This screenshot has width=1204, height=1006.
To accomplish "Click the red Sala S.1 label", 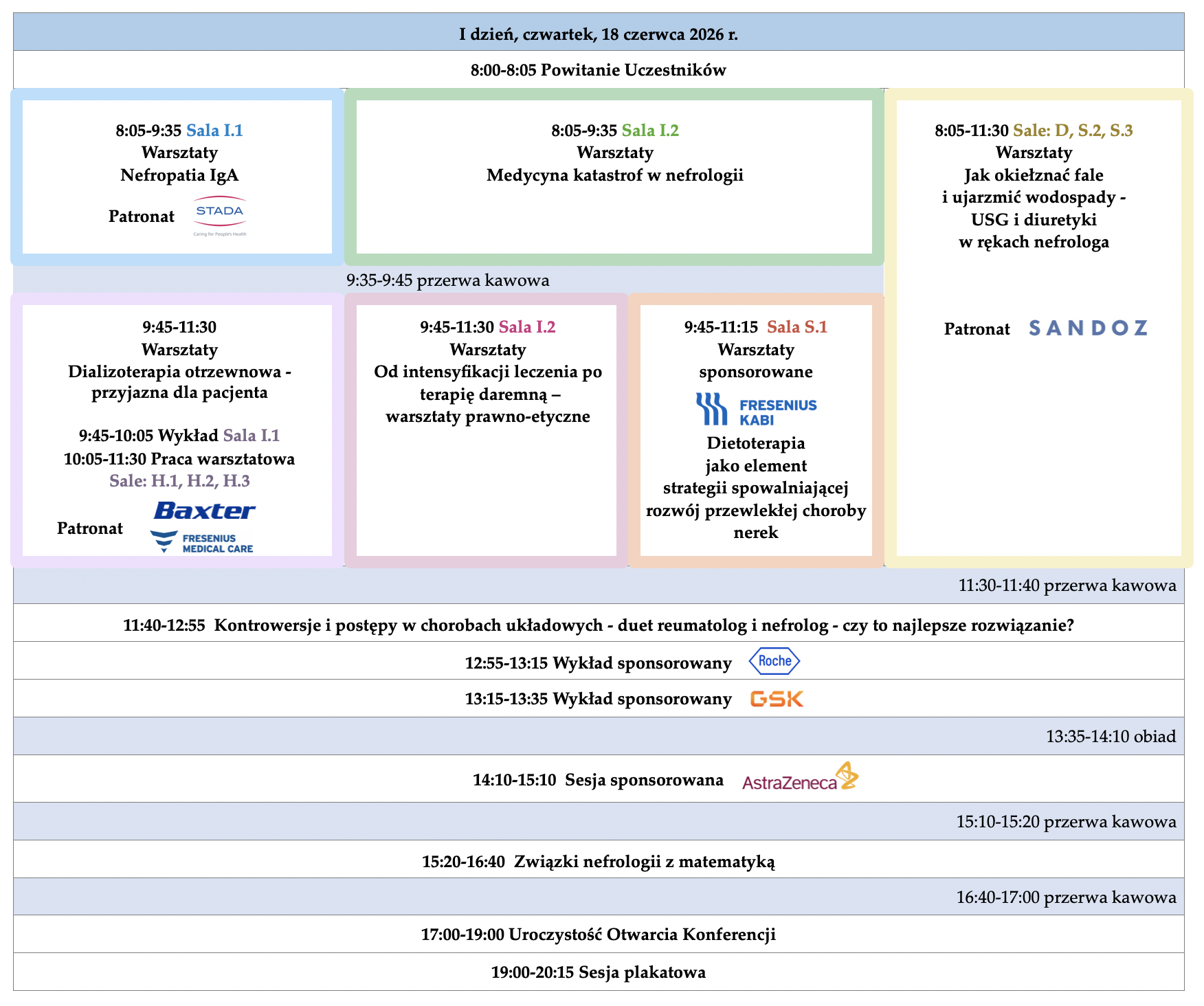I will tap(797, 327).
